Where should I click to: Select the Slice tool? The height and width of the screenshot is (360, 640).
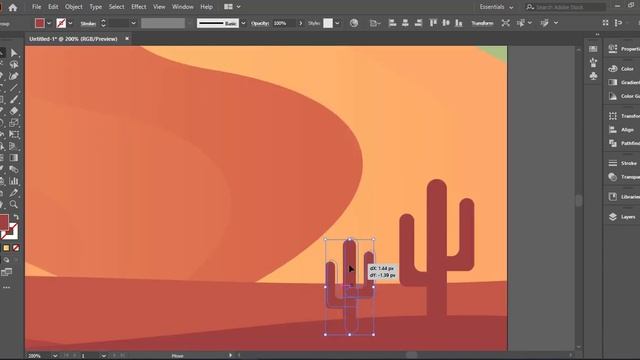click(14, 193)
